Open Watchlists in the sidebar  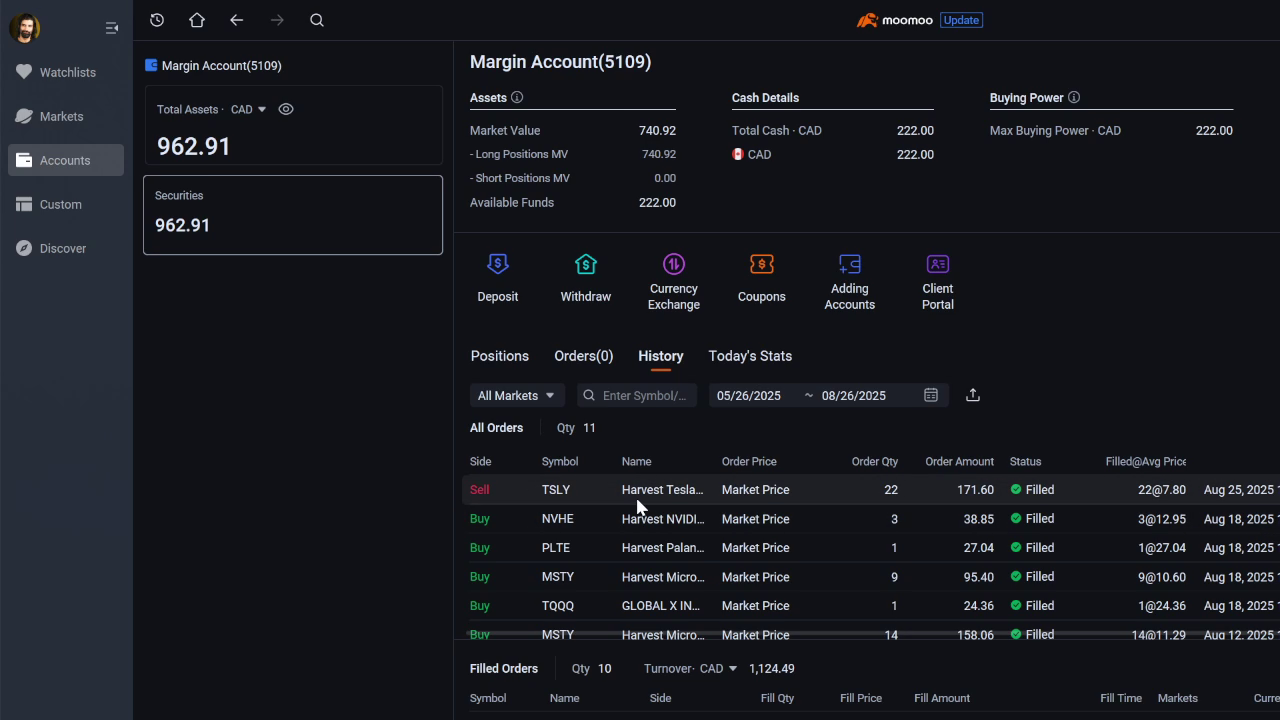tap(67, 72)
